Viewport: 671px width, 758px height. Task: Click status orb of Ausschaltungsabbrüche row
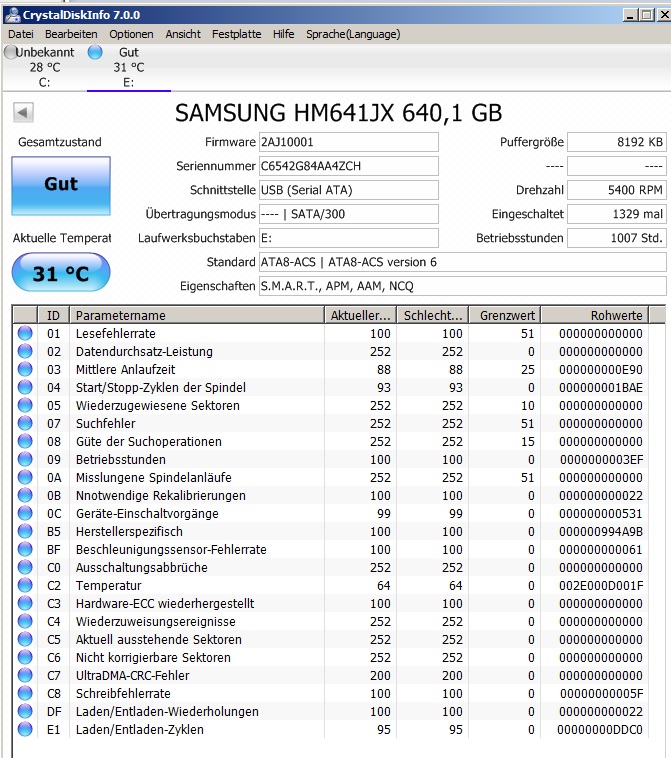[25, 567]
